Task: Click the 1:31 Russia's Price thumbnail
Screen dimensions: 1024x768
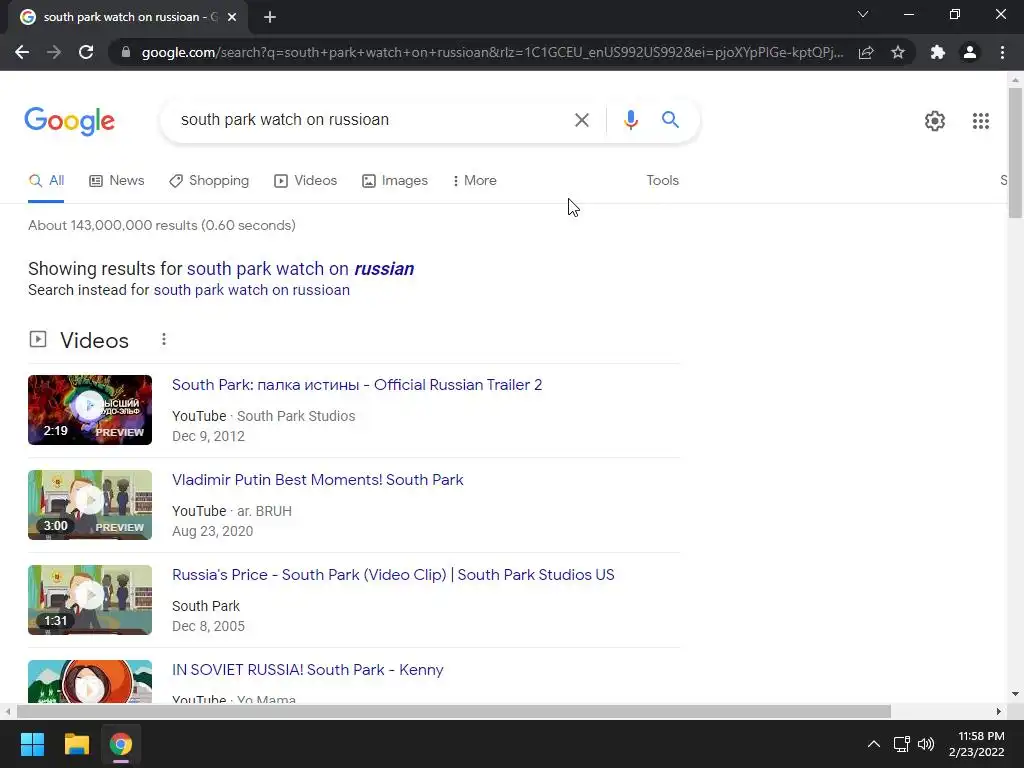Action: [x=90, y=600]
